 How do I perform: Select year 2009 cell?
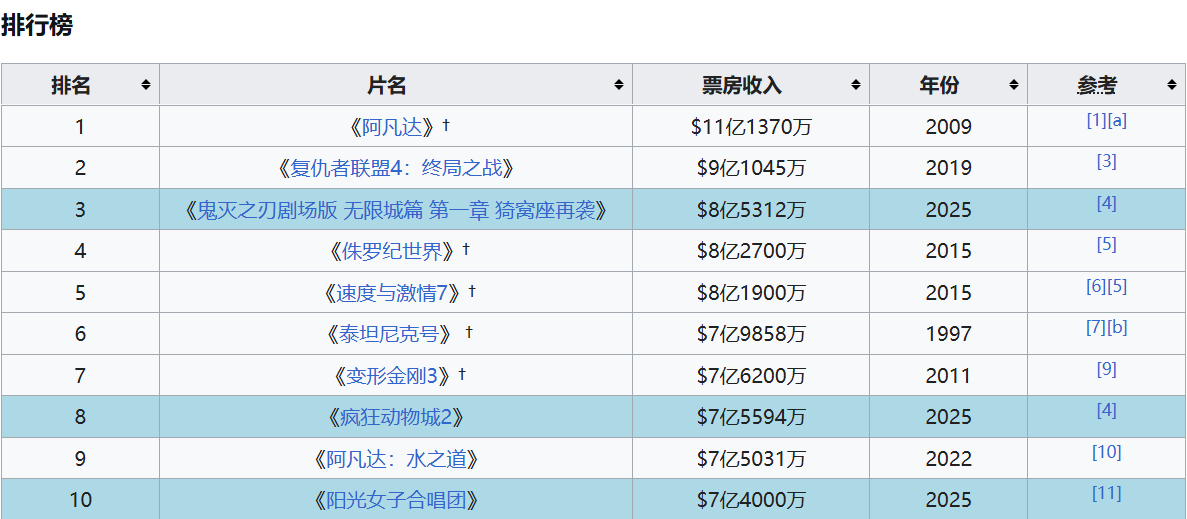[x=949, y=127]
